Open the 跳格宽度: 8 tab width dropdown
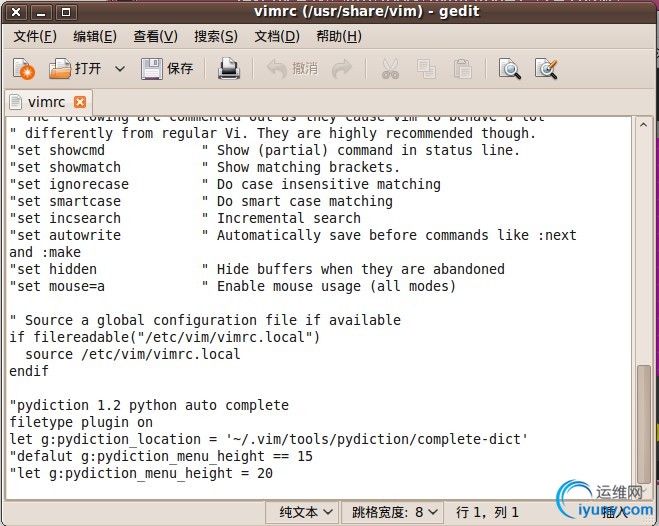This screenshot has width=659, height=526. [392, 512]
